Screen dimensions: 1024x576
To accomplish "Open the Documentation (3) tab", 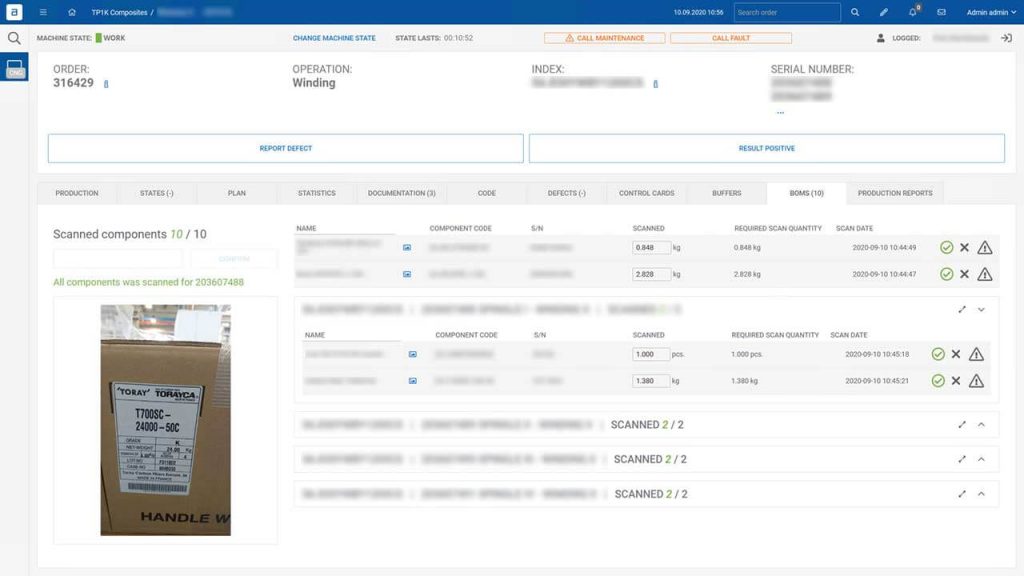I will [x=401, y=193].
